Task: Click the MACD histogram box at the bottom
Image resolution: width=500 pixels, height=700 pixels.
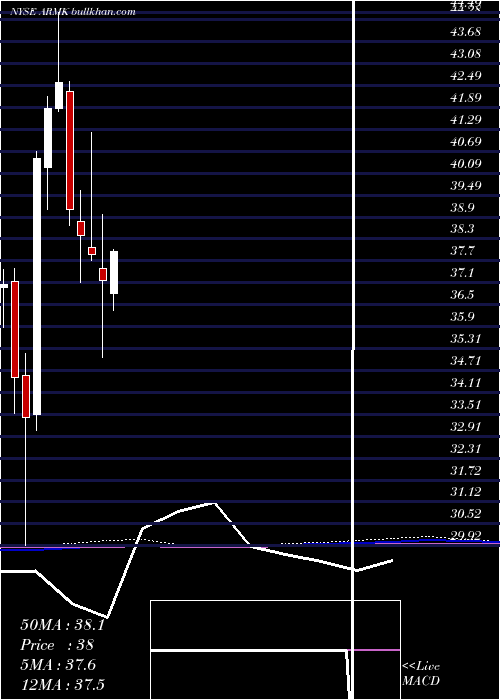Action: (275, 650)
